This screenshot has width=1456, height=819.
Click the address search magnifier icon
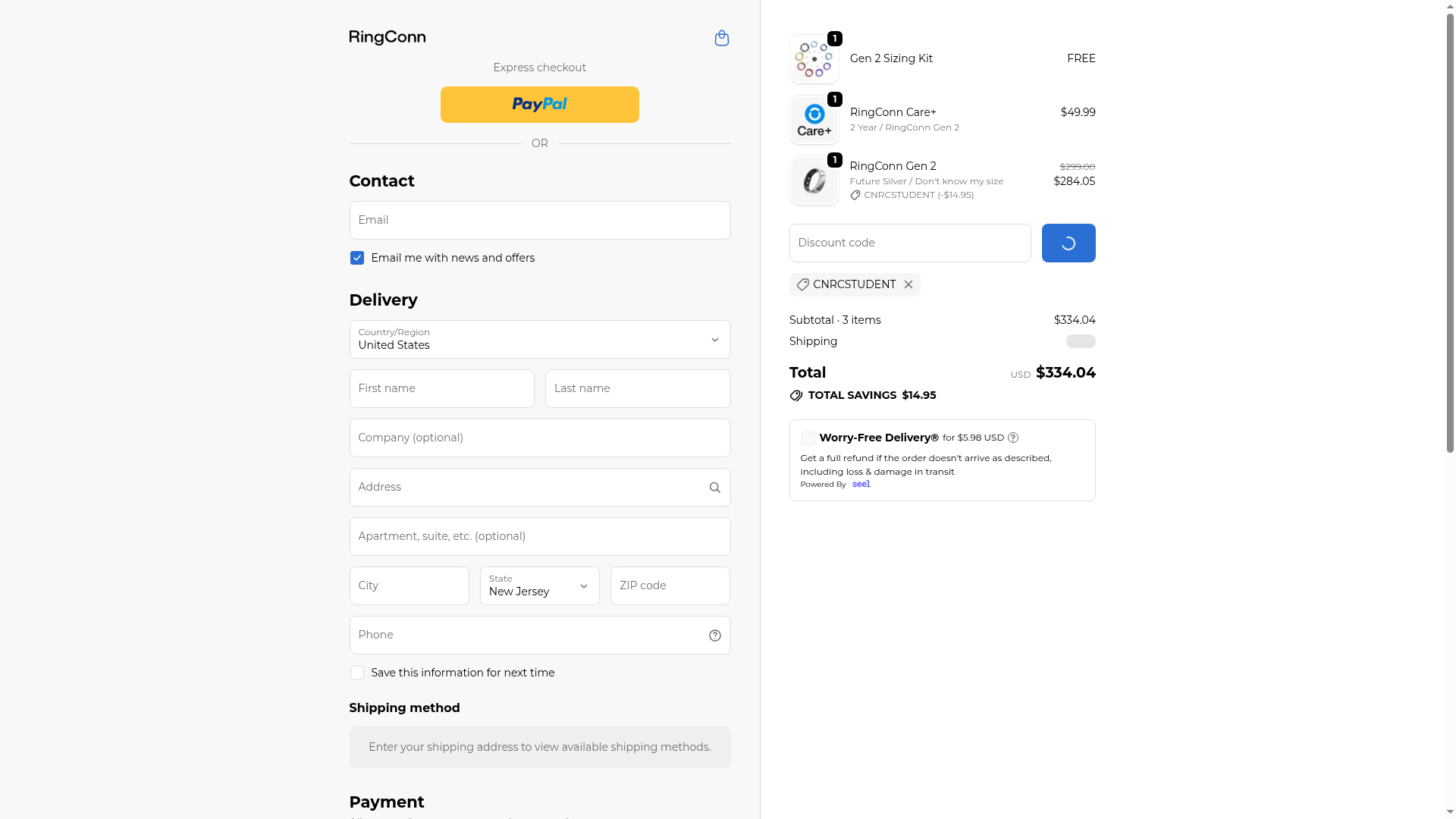(714, 488)
